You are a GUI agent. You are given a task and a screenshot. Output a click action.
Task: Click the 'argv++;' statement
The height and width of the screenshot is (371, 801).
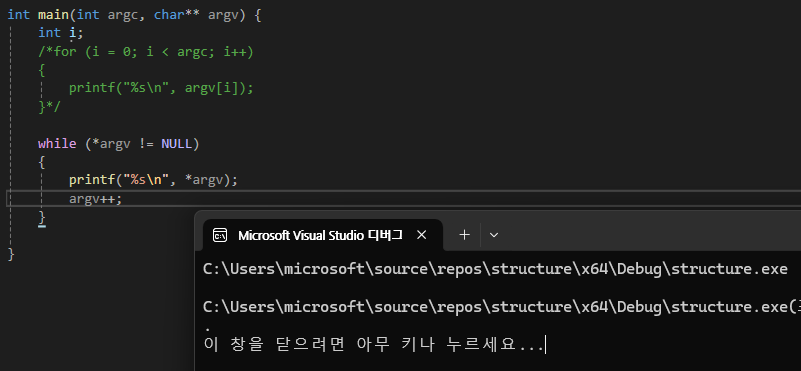(96, 198)
